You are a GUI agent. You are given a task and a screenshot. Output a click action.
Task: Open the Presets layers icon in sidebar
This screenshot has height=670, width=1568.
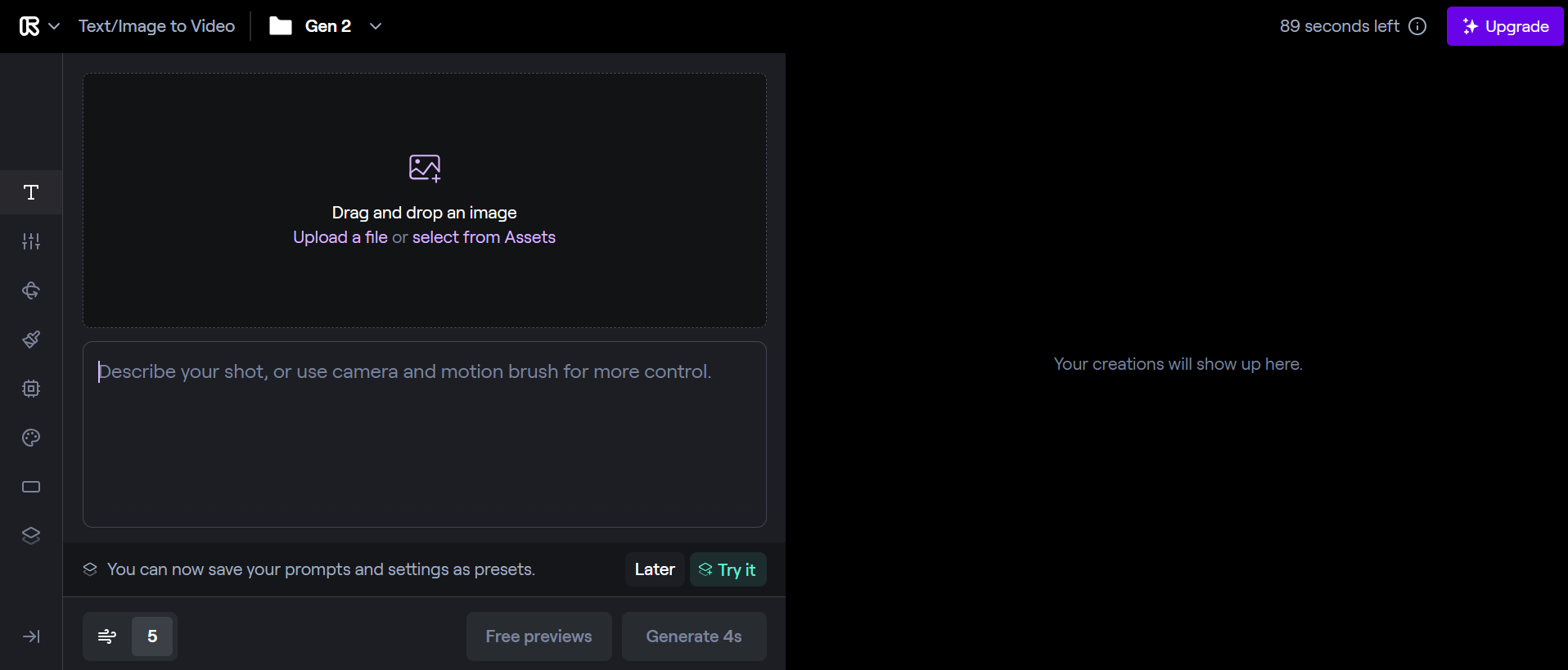coord(31,536)
